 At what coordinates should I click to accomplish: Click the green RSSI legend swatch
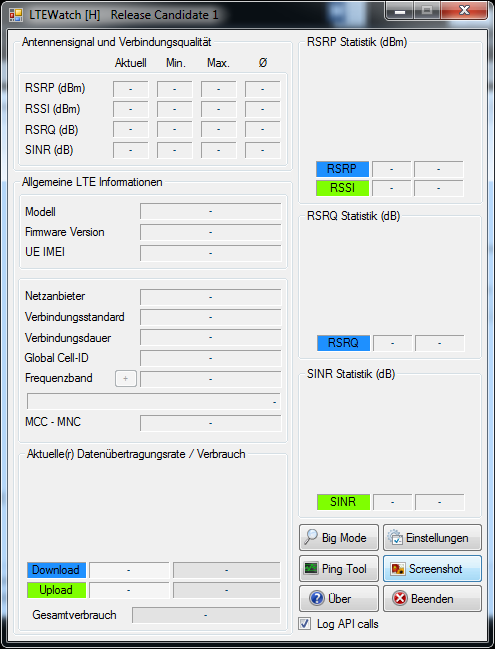(342, 188)
